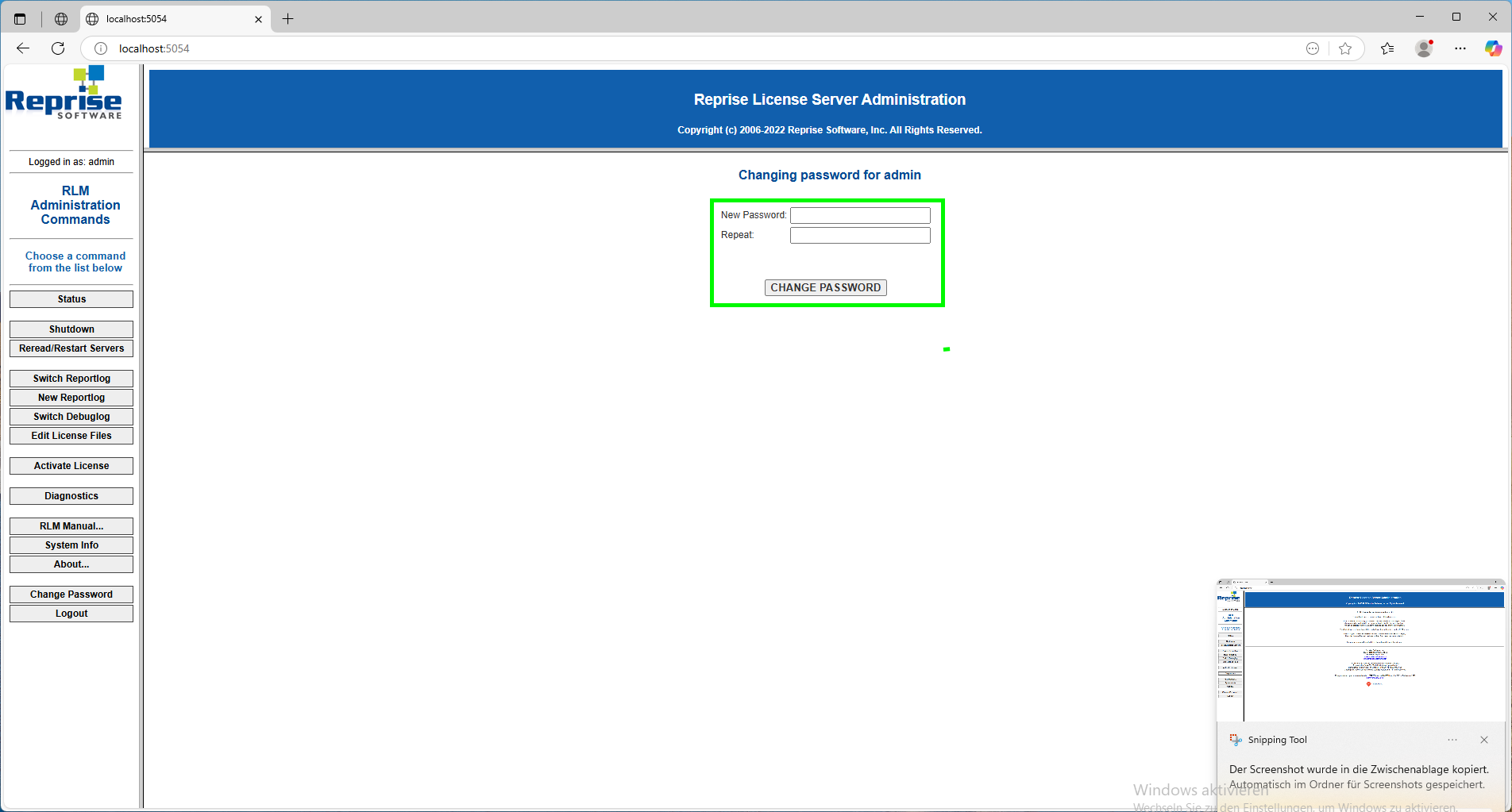Screen dimensions: 1512x812
Task: Open a new tab with the plus icon
Action: pos(288,18)
